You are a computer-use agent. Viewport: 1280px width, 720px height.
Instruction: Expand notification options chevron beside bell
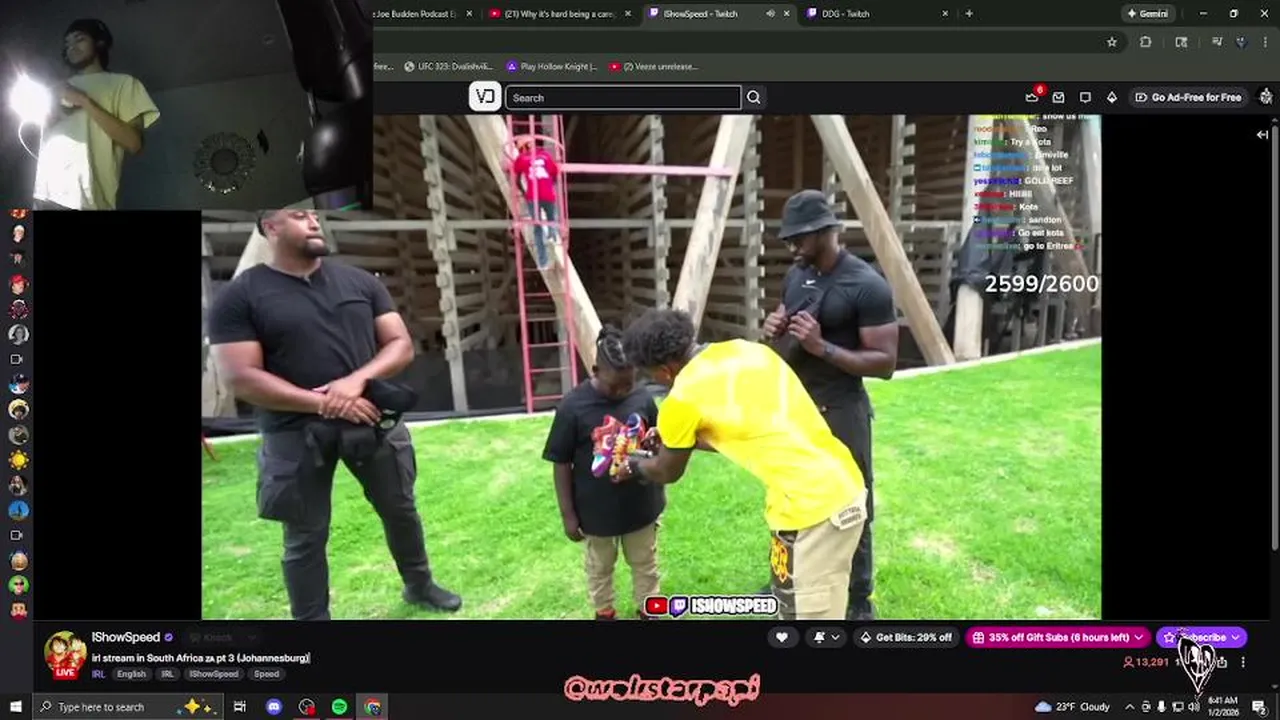[836, 637]
